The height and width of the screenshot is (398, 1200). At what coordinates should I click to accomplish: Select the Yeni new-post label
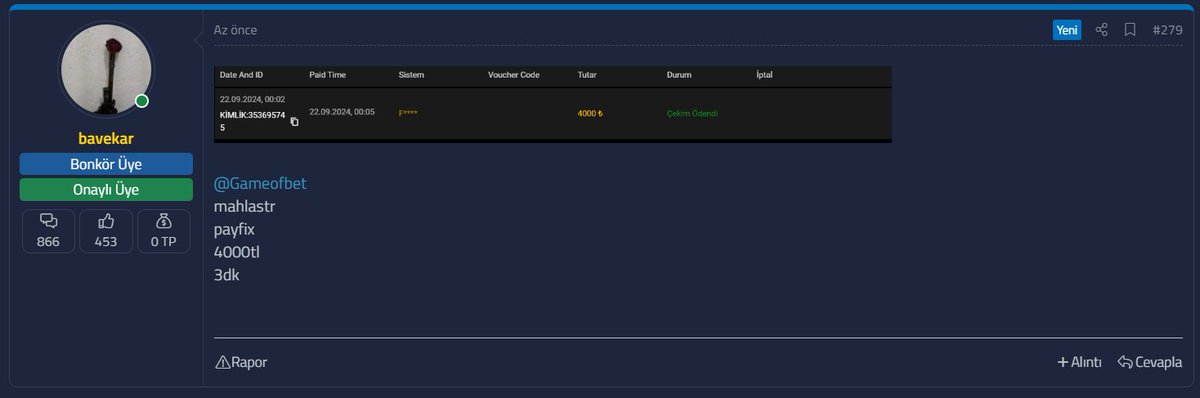pos(1067,30)
